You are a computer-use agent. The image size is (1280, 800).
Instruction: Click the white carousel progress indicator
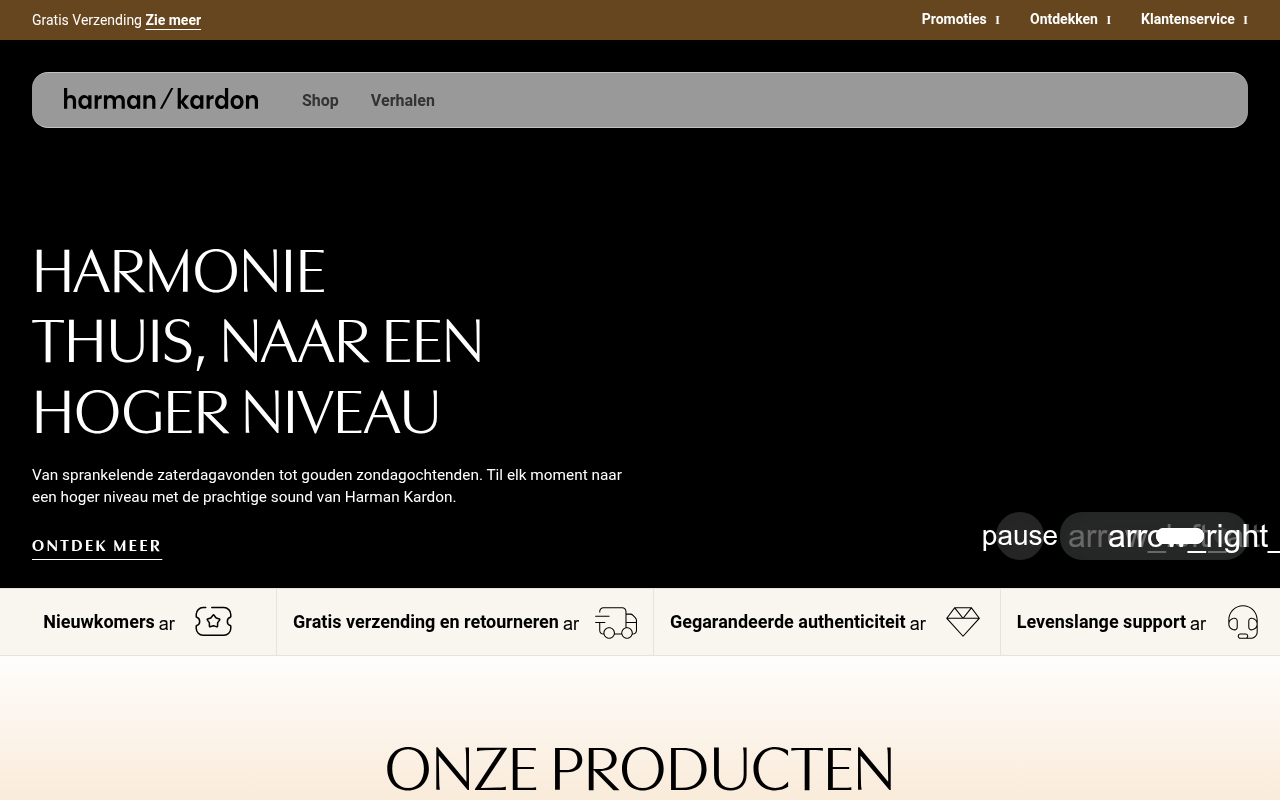tap(1180, 536)
